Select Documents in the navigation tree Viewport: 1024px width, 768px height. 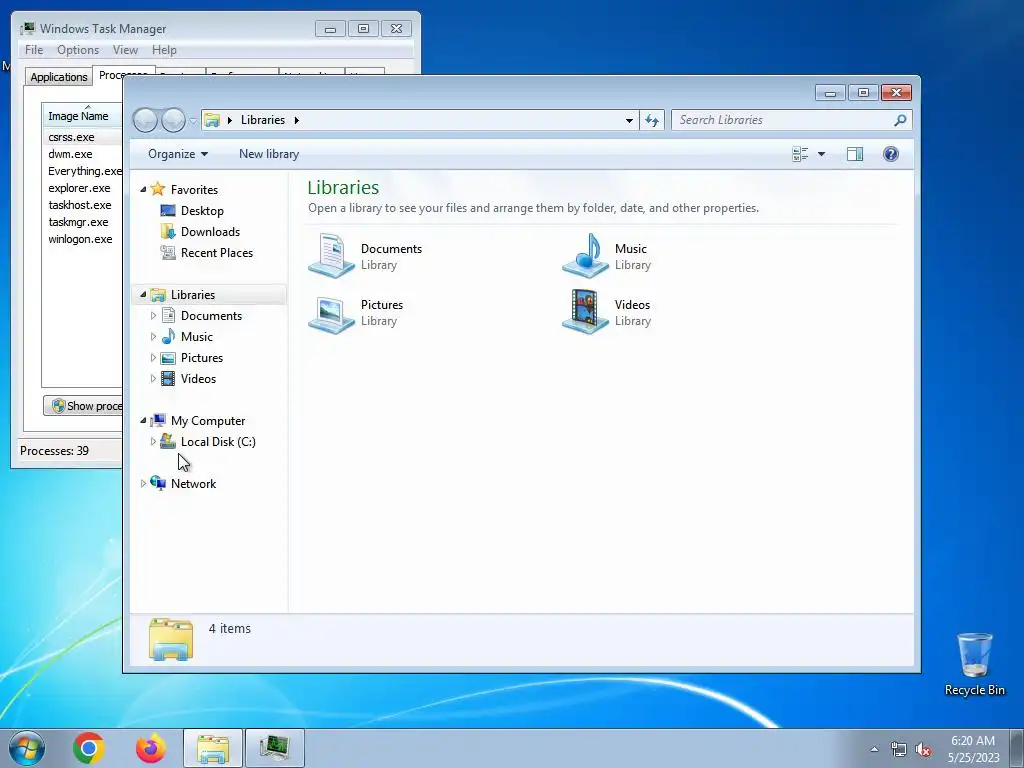click(x=211, y=316)
